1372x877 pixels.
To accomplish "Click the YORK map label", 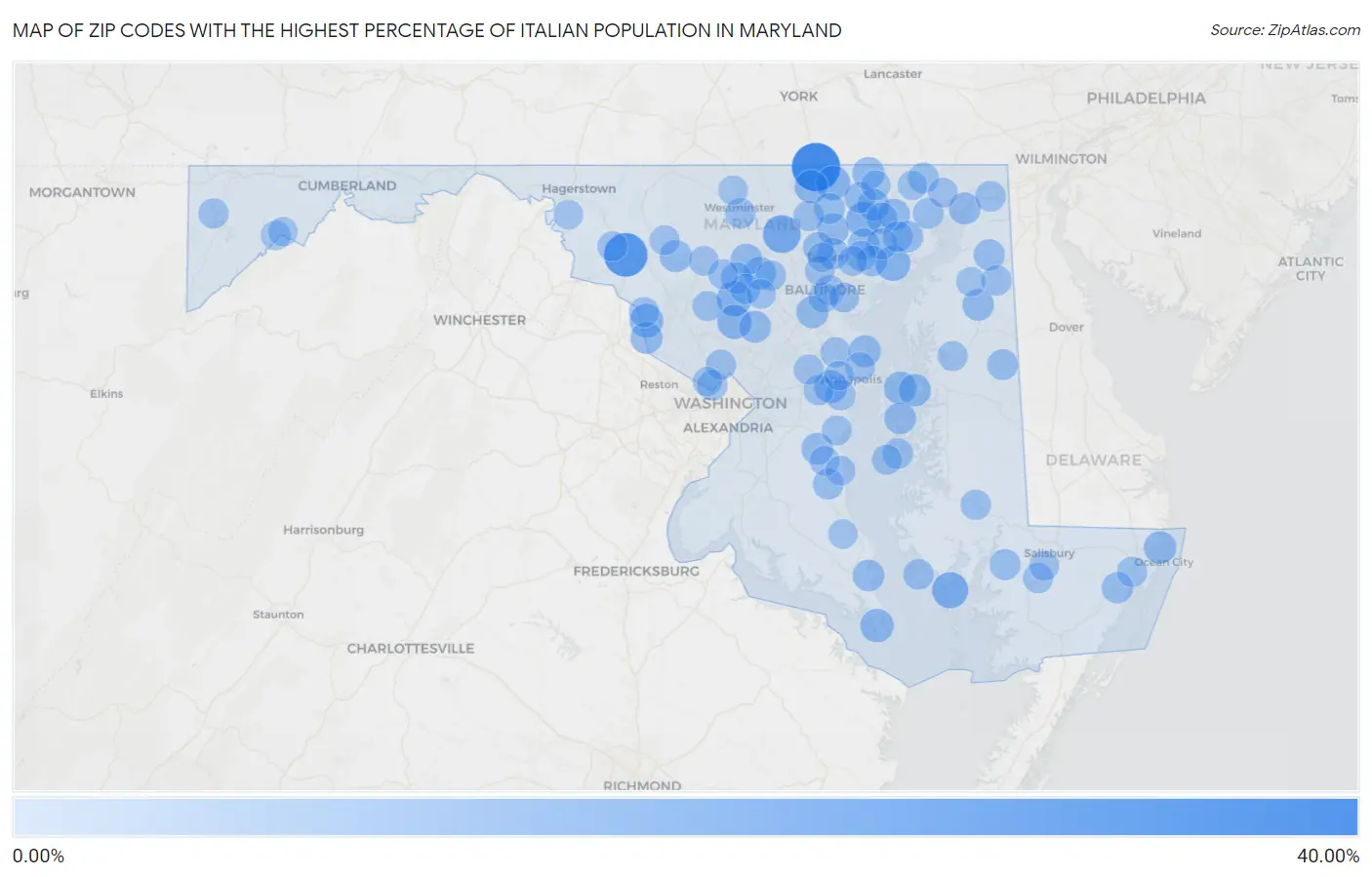I will click(798, 96).
